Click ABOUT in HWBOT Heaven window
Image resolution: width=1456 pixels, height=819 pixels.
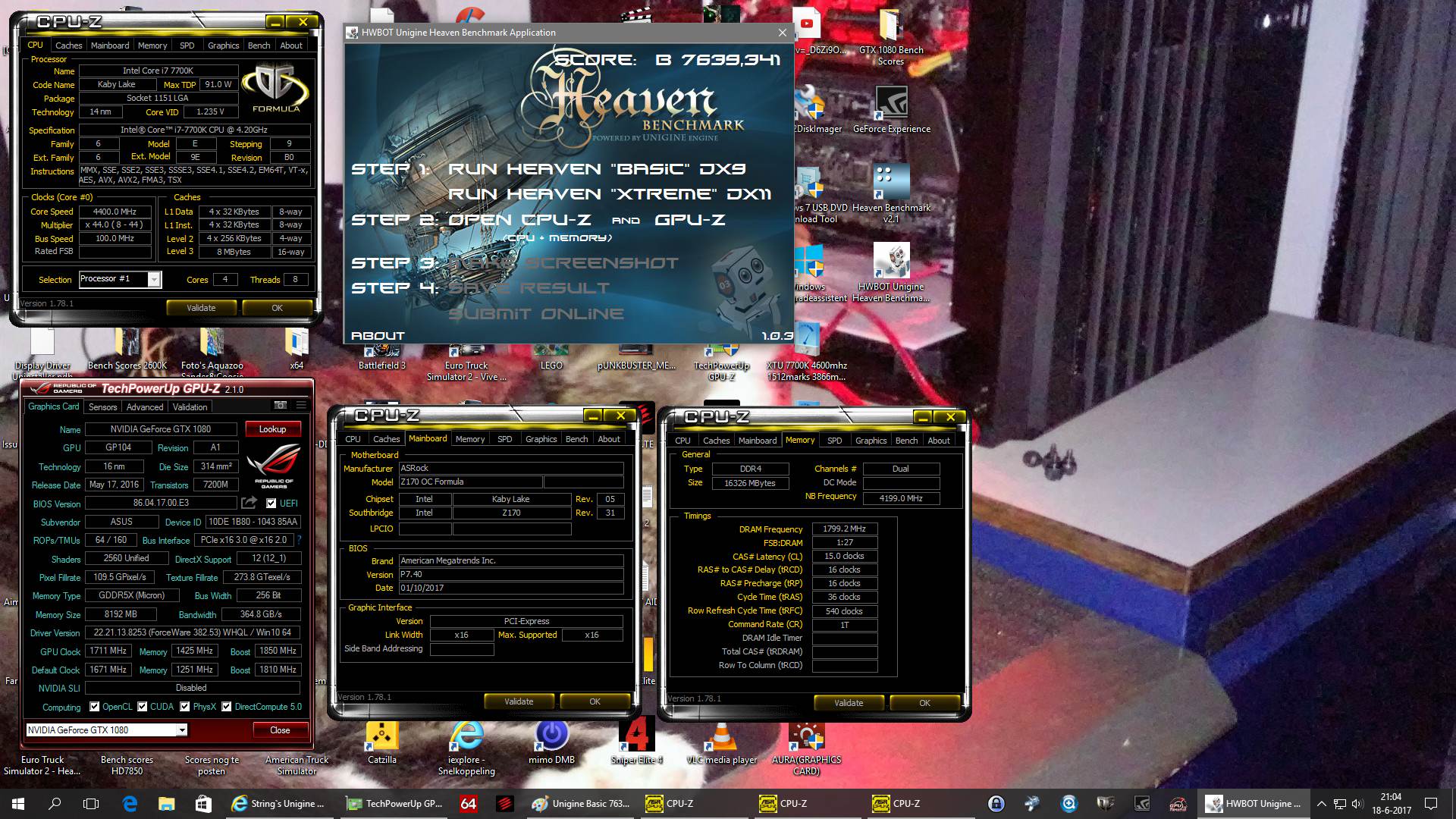[x=378, y=336]
